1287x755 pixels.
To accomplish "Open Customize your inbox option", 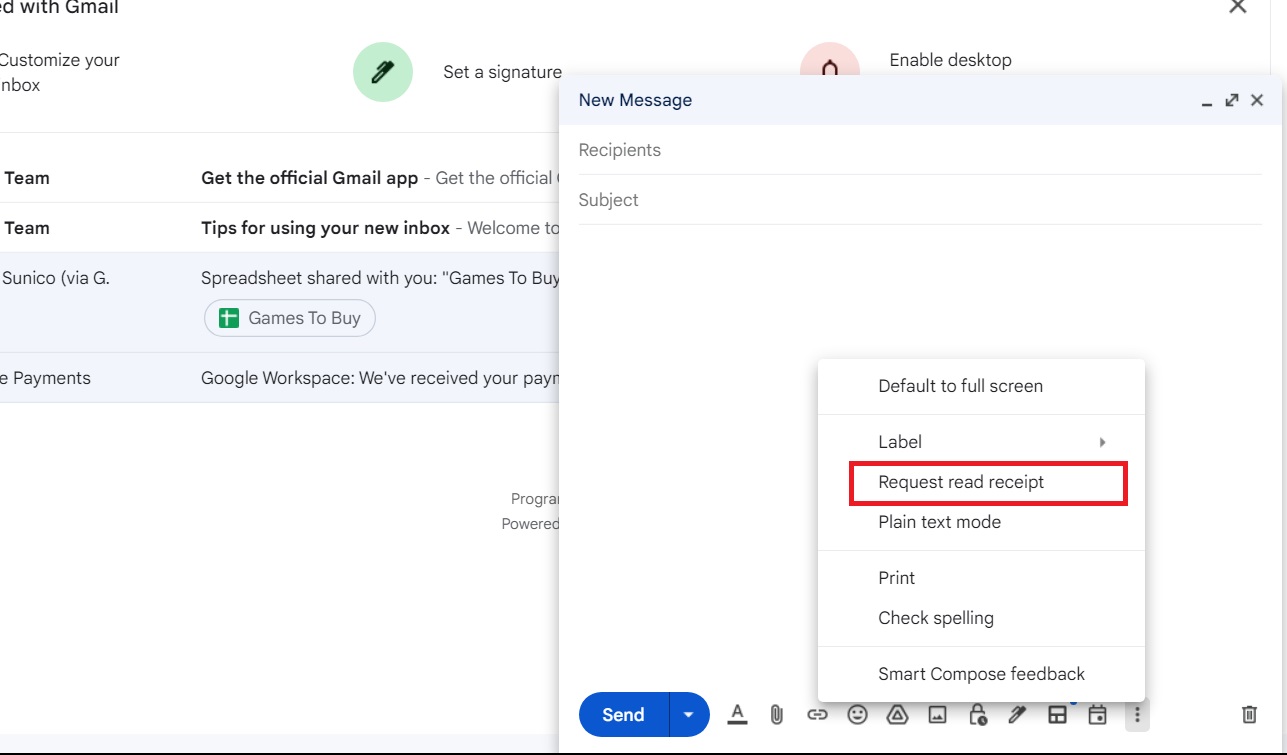I will pos(59,72).
